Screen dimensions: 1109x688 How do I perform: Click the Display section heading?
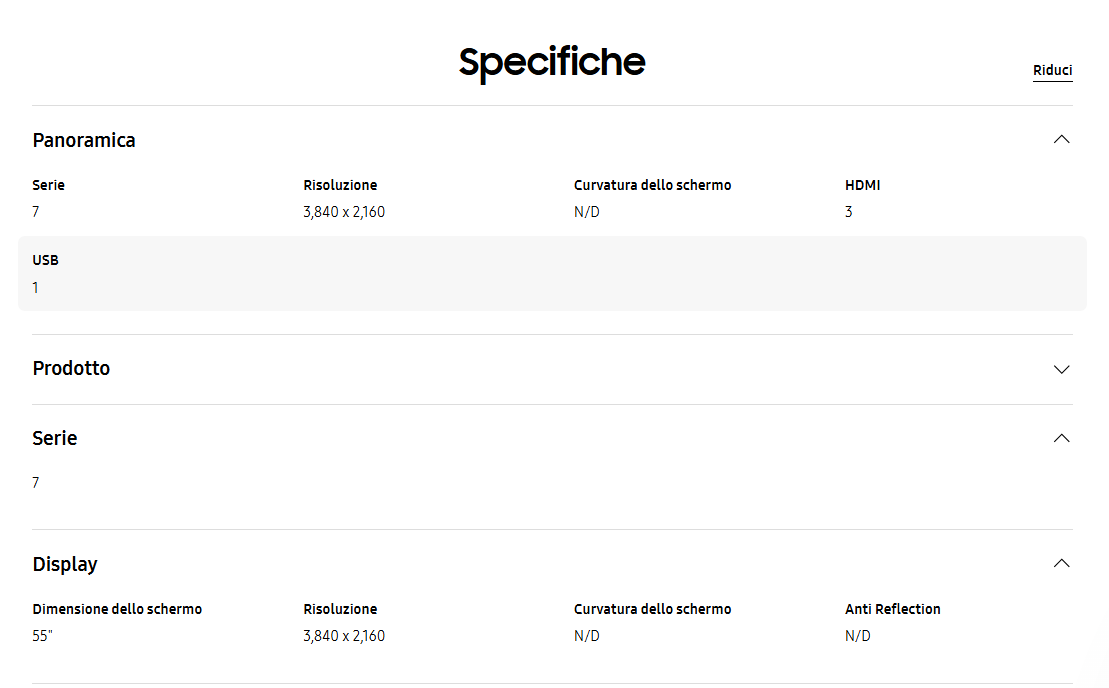point(65,564)
